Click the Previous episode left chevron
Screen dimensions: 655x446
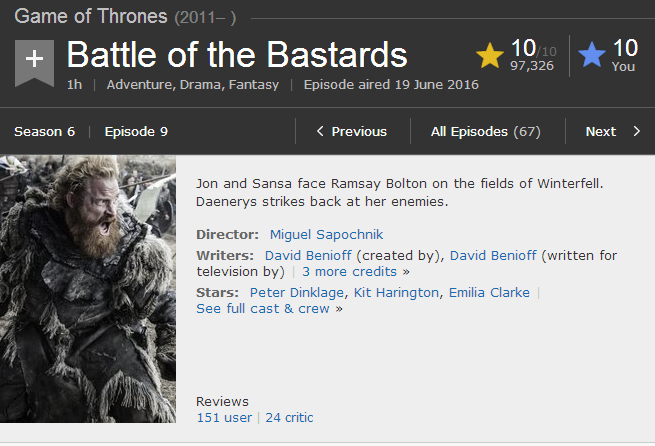point(320,131)
